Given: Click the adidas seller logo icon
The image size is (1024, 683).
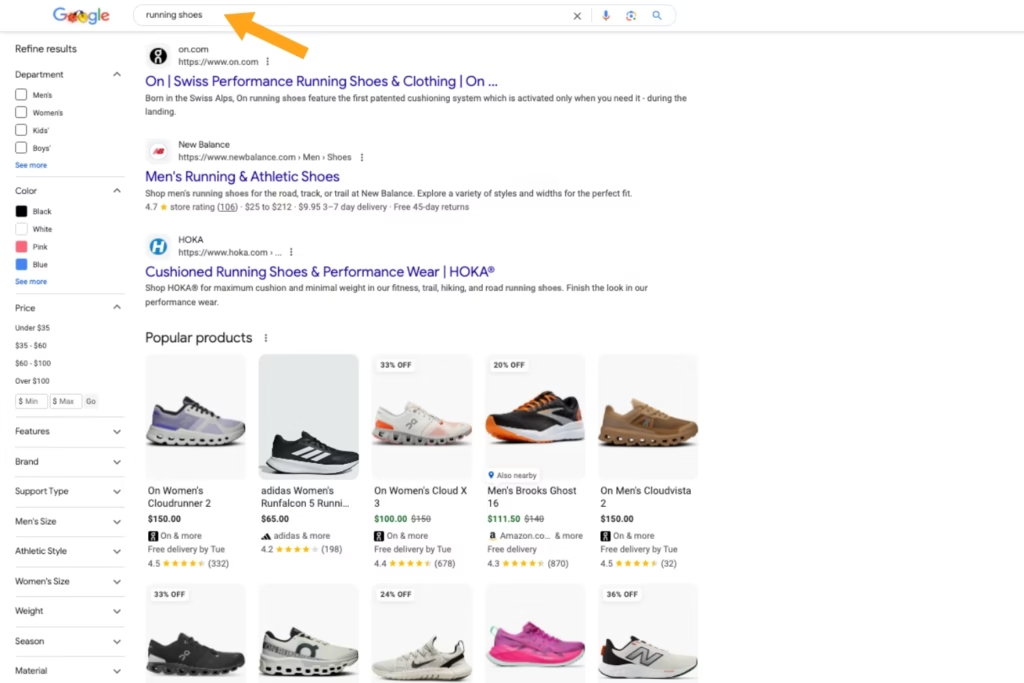Looking at the screenshot, I should point(266,536).
